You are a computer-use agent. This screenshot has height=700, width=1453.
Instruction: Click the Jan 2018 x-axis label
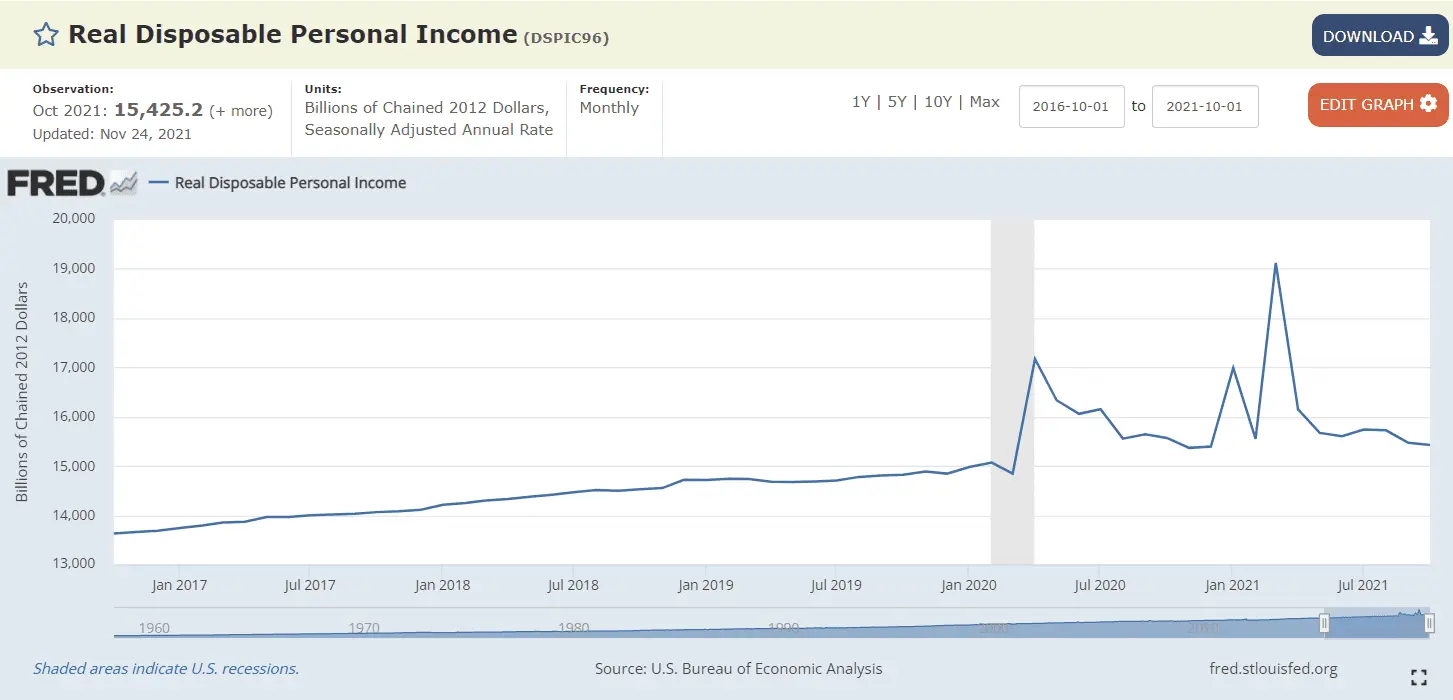[442, 585]
